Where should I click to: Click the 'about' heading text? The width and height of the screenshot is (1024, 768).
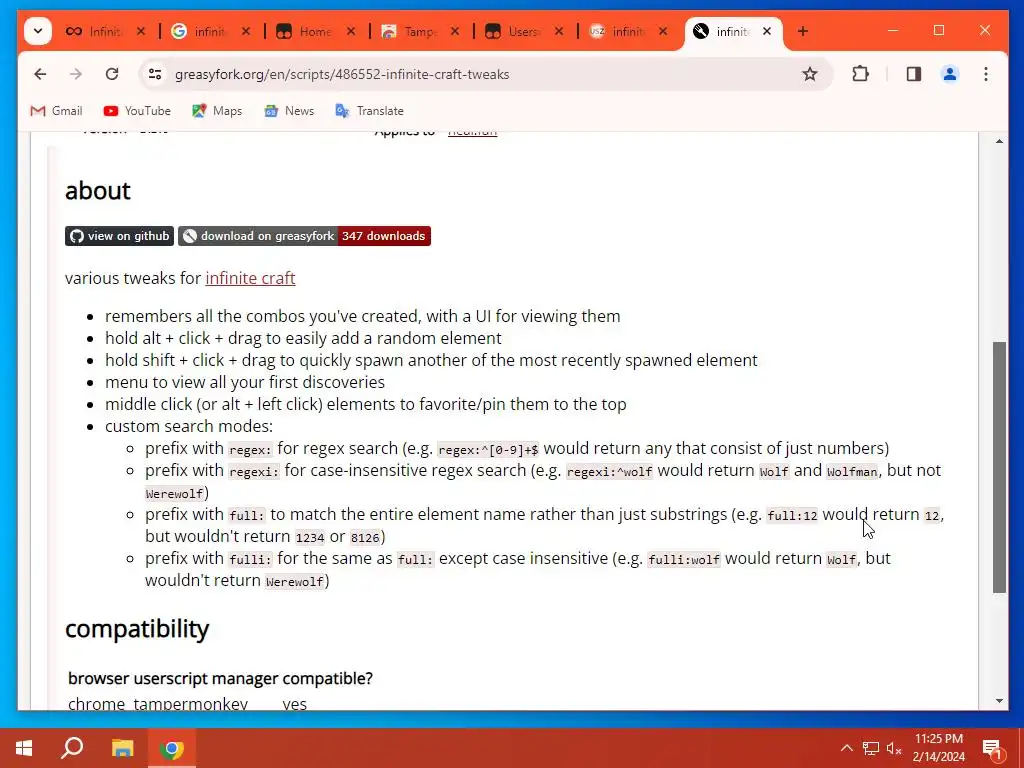coord(98,191)
